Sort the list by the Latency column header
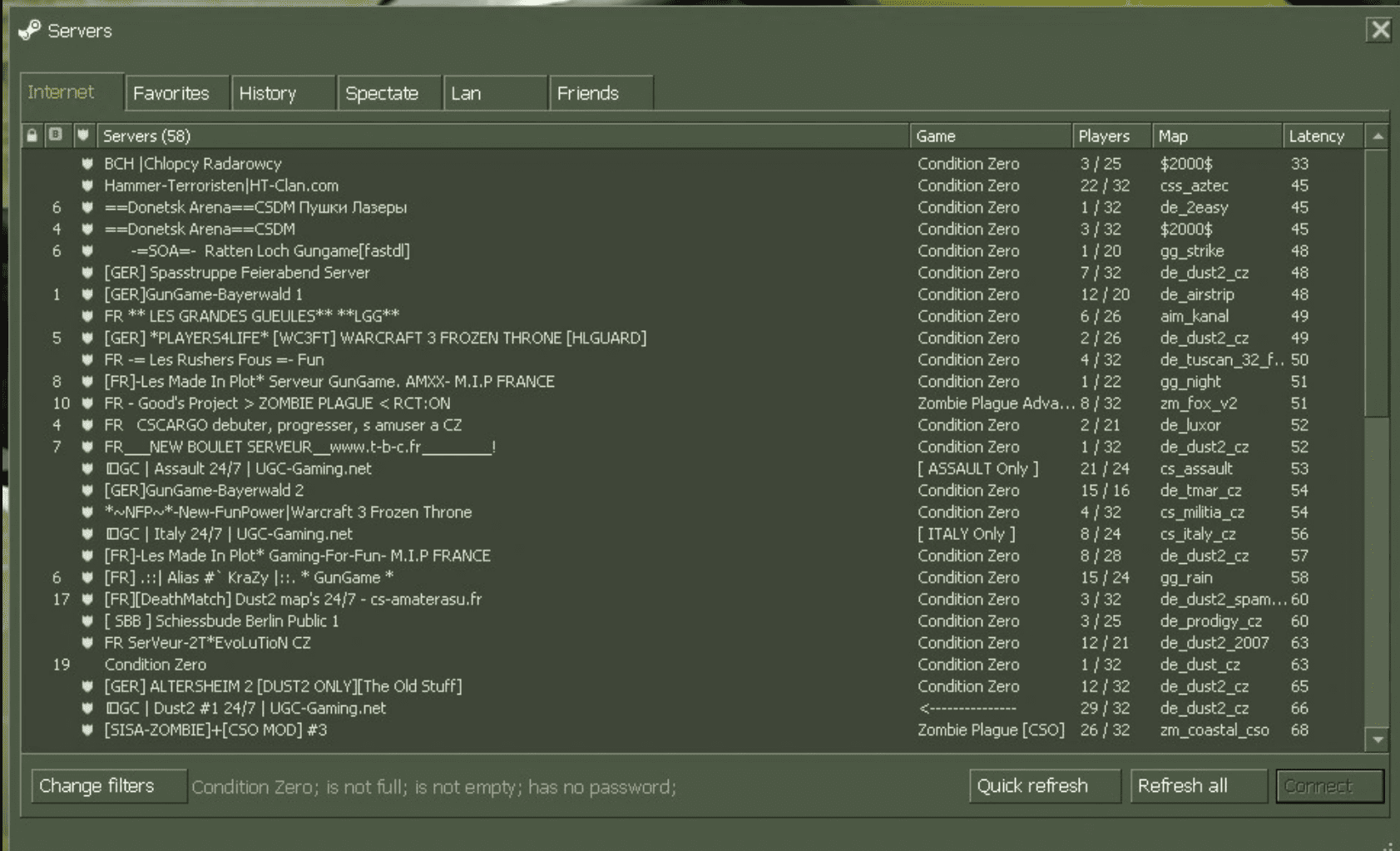1400x851 pixels. tap(1316, 136)
